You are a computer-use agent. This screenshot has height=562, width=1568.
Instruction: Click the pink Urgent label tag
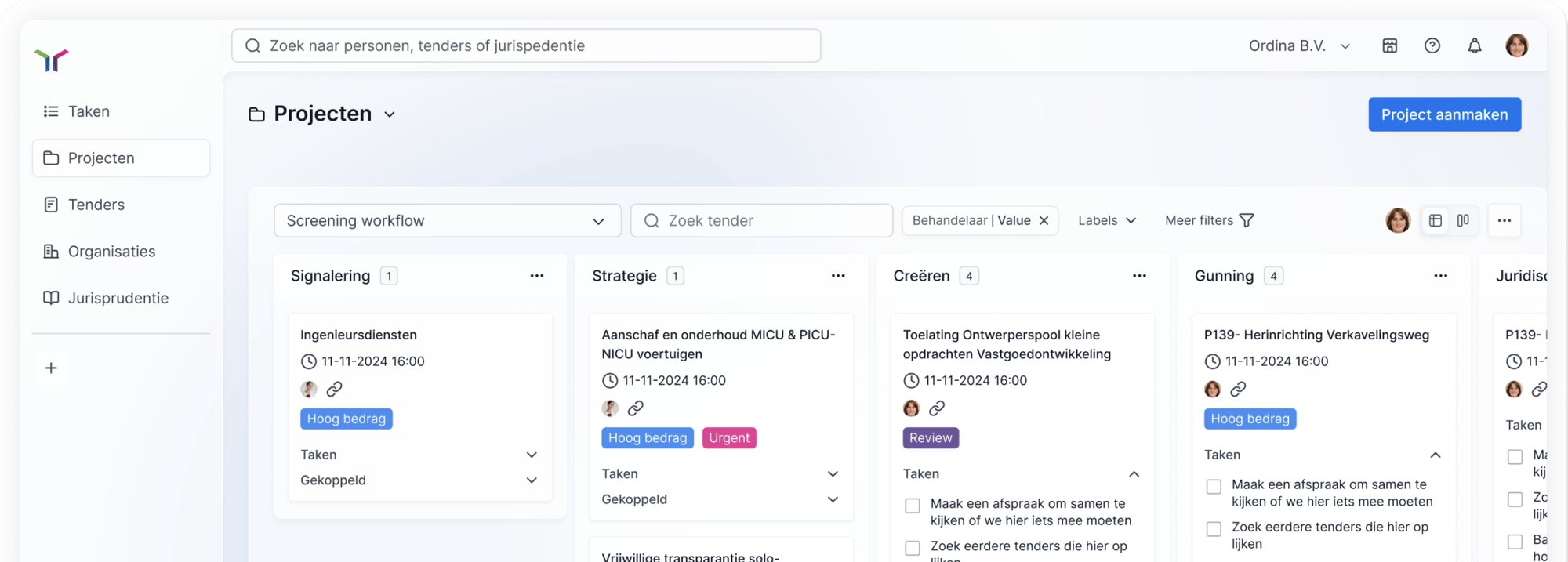point(729,438)
